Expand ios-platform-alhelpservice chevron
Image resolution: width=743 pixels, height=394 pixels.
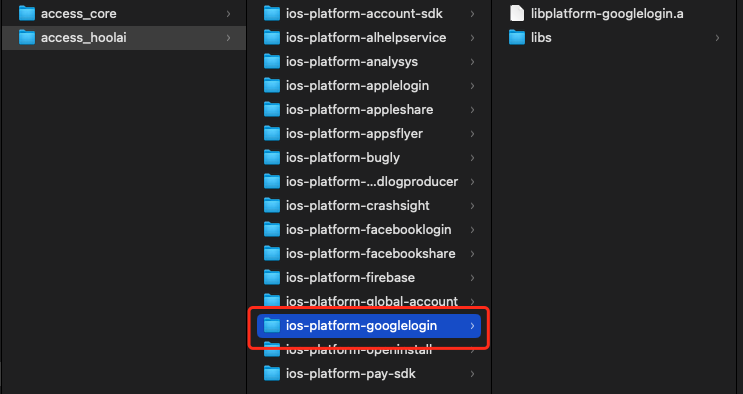(x=472, y=37)
